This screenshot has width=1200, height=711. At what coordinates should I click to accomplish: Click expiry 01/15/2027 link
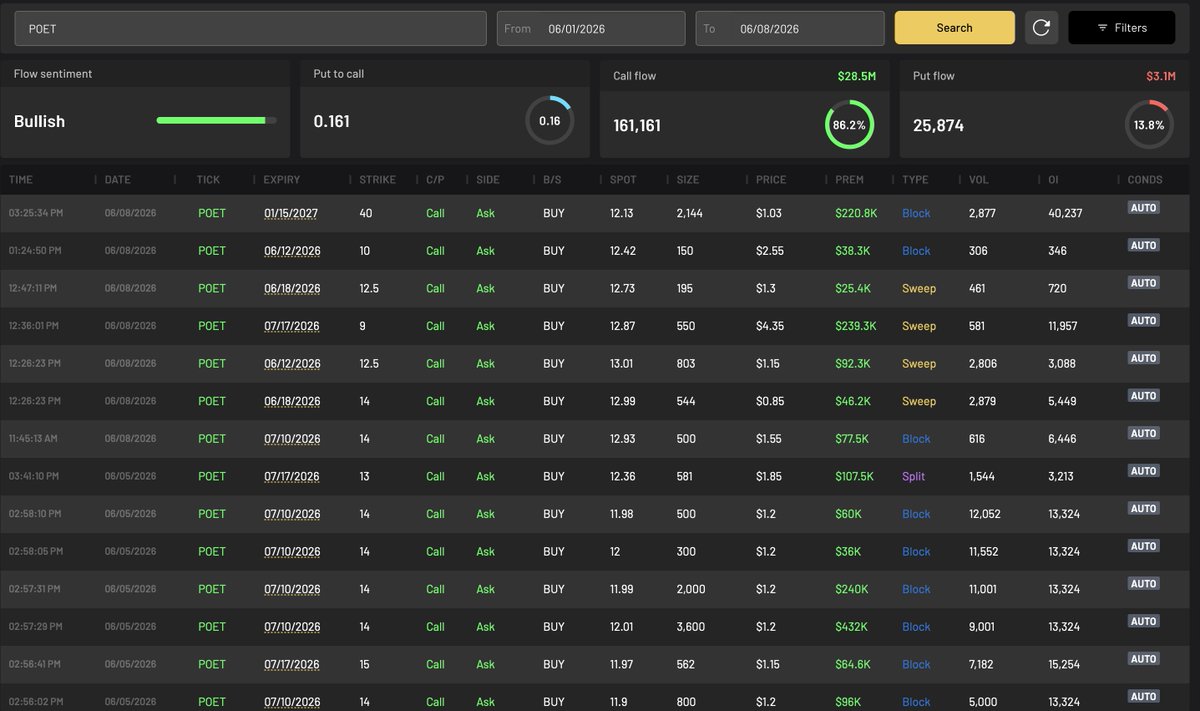(x=292, y=214)
